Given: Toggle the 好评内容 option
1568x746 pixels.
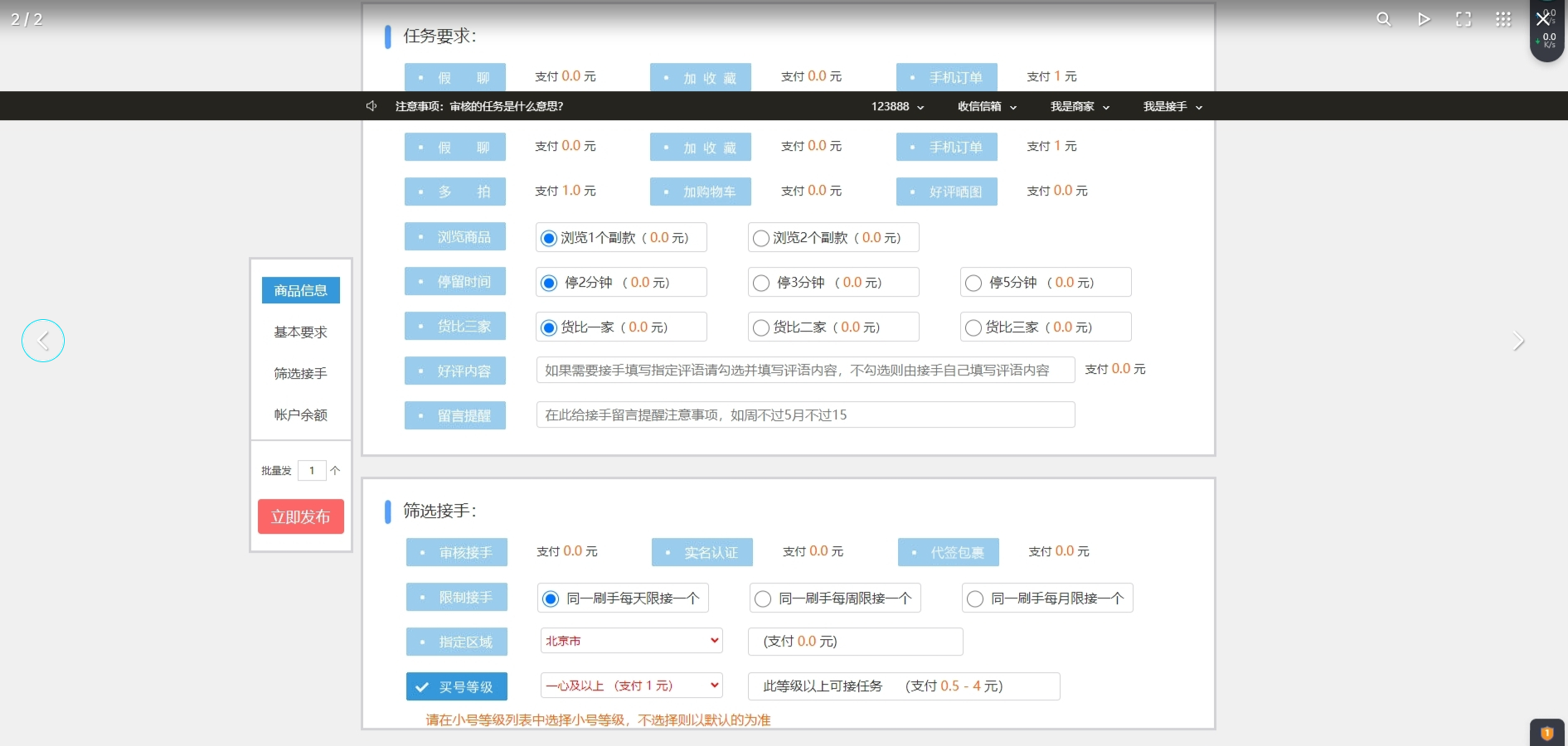Looking at the screenshot, I should pos(455,371).
